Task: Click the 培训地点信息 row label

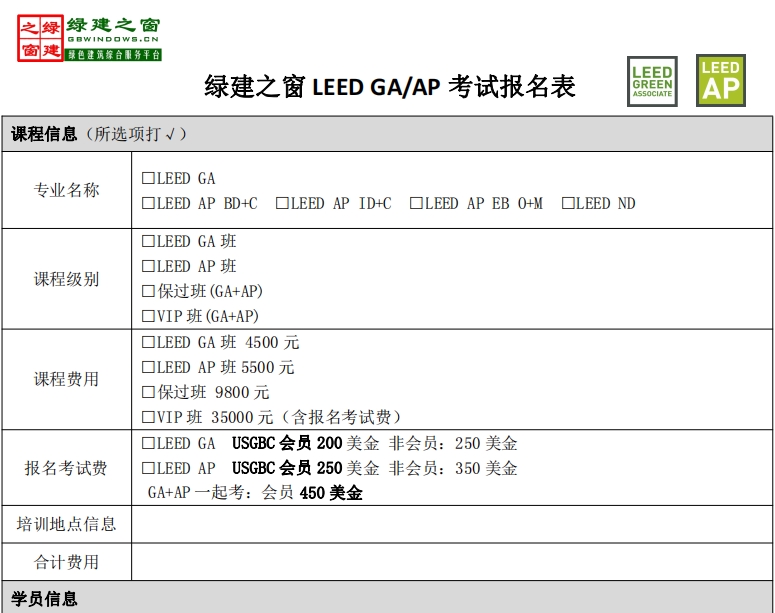Action: tap(66, 524)
